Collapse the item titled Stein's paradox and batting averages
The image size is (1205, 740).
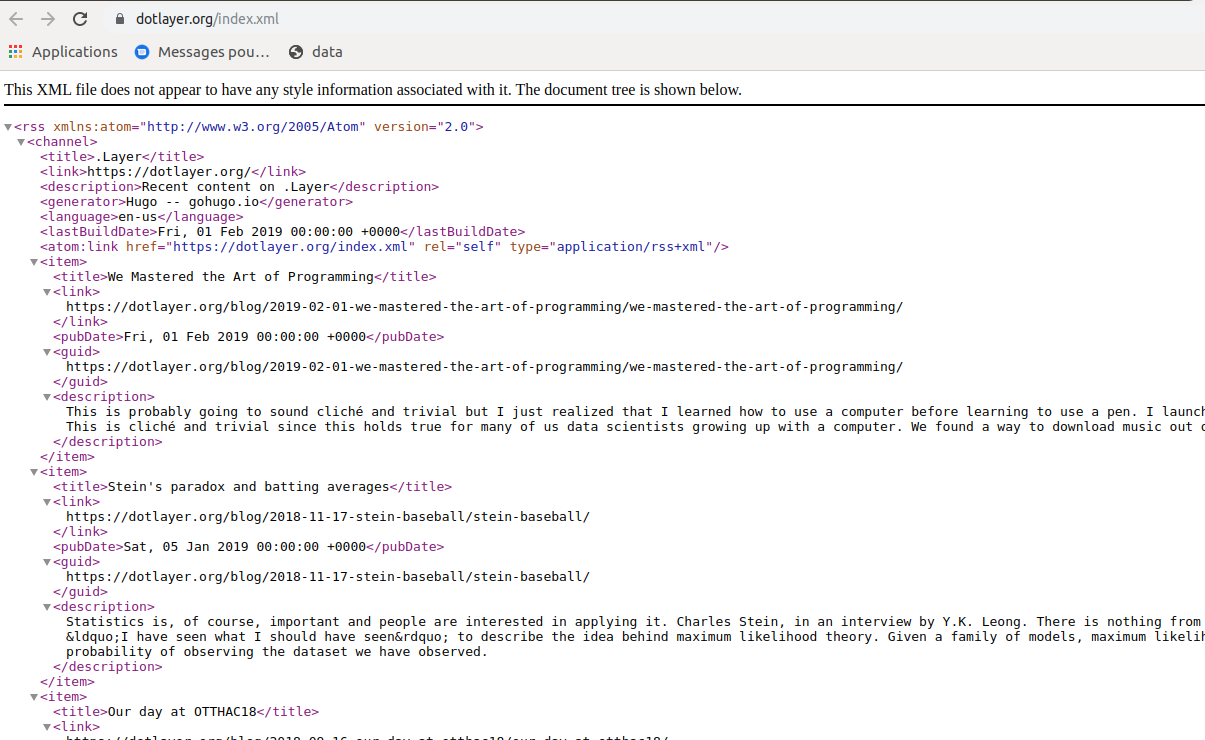[34, 473]
